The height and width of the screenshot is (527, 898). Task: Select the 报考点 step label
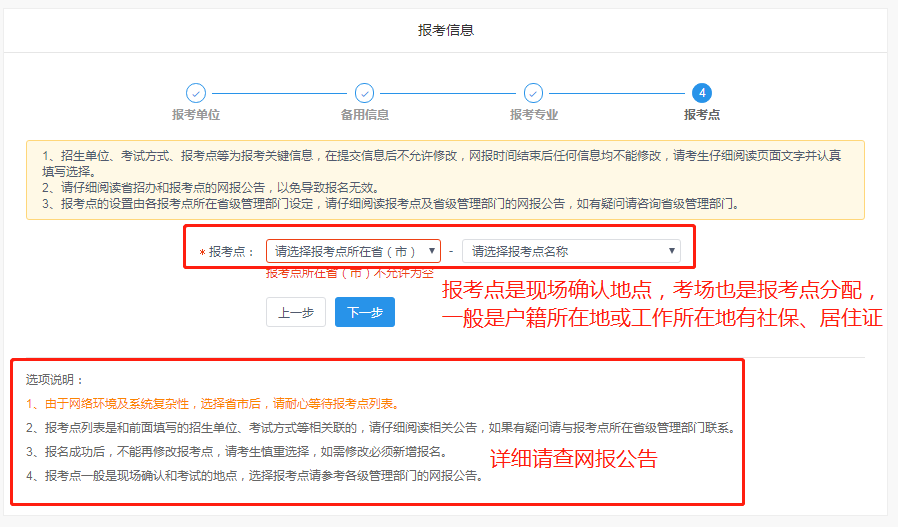[702, 115]
